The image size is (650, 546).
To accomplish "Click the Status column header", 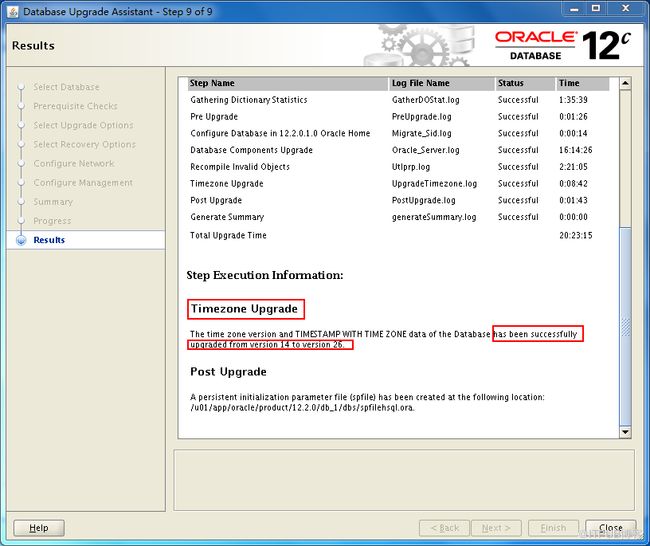I will [x=525, y=83].
